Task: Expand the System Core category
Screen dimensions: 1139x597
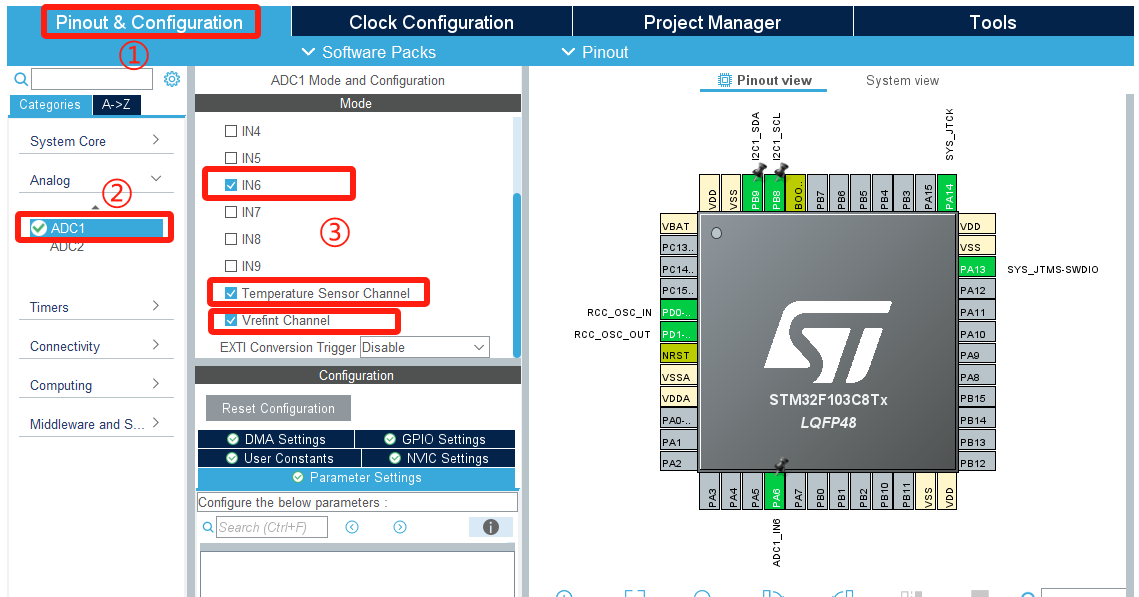Action: [x=96, y=141]
